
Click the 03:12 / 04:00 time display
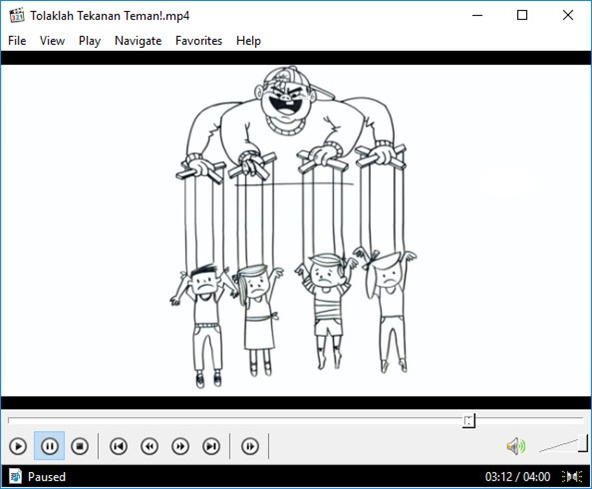tap(518, 477)
